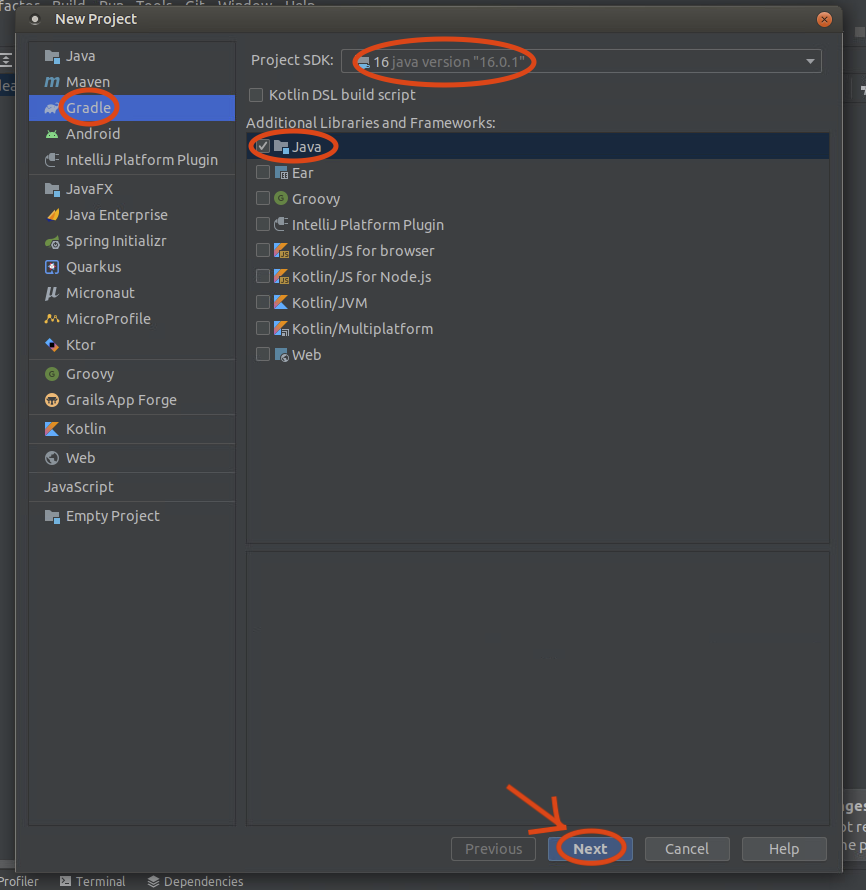This screenshot has height=890, width=866.
Task: Select the Maven icon in sidebar
Action: pyautogui.click(x=52, y=82)
